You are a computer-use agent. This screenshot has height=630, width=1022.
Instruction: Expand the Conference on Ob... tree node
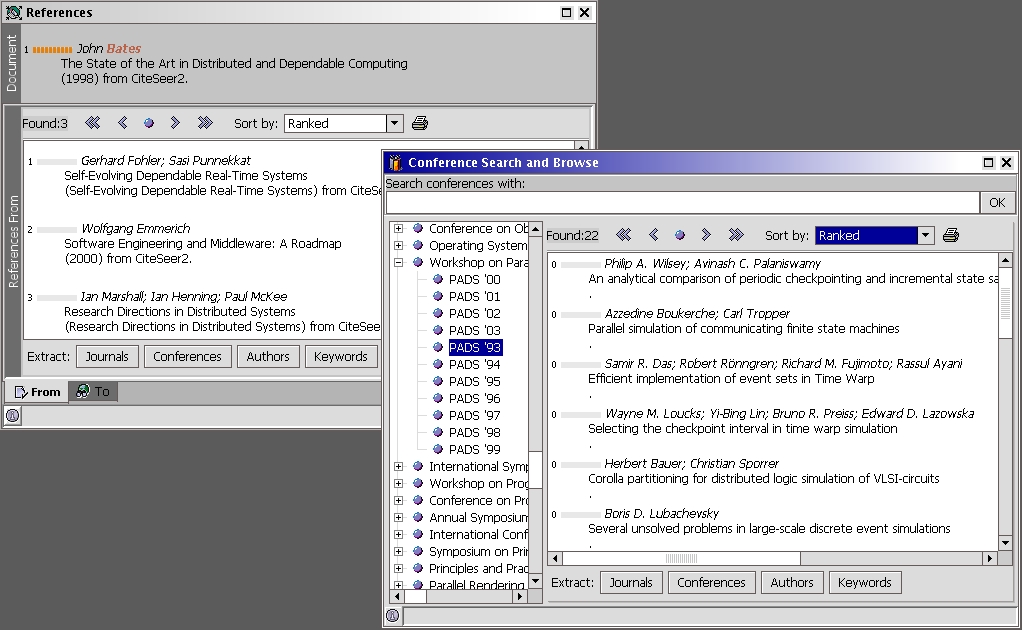pyautogui.click(x=398, y=229)
